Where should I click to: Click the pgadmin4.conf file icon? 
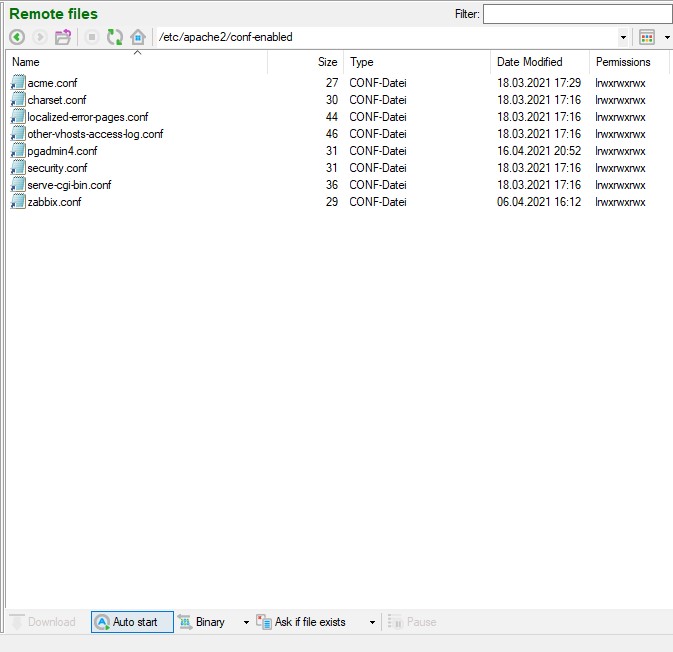click(18, 151)
